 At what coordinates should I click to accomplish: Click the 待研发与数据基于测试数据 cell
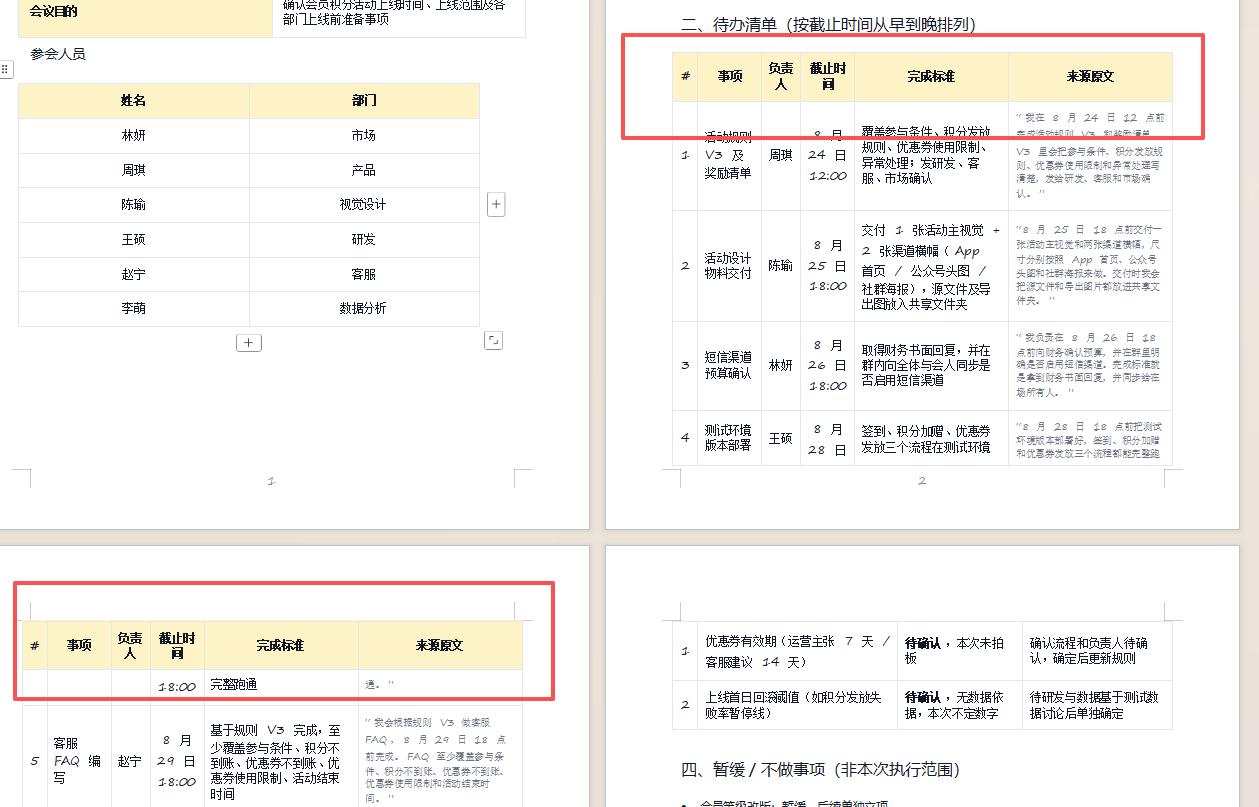(1097, 705)
